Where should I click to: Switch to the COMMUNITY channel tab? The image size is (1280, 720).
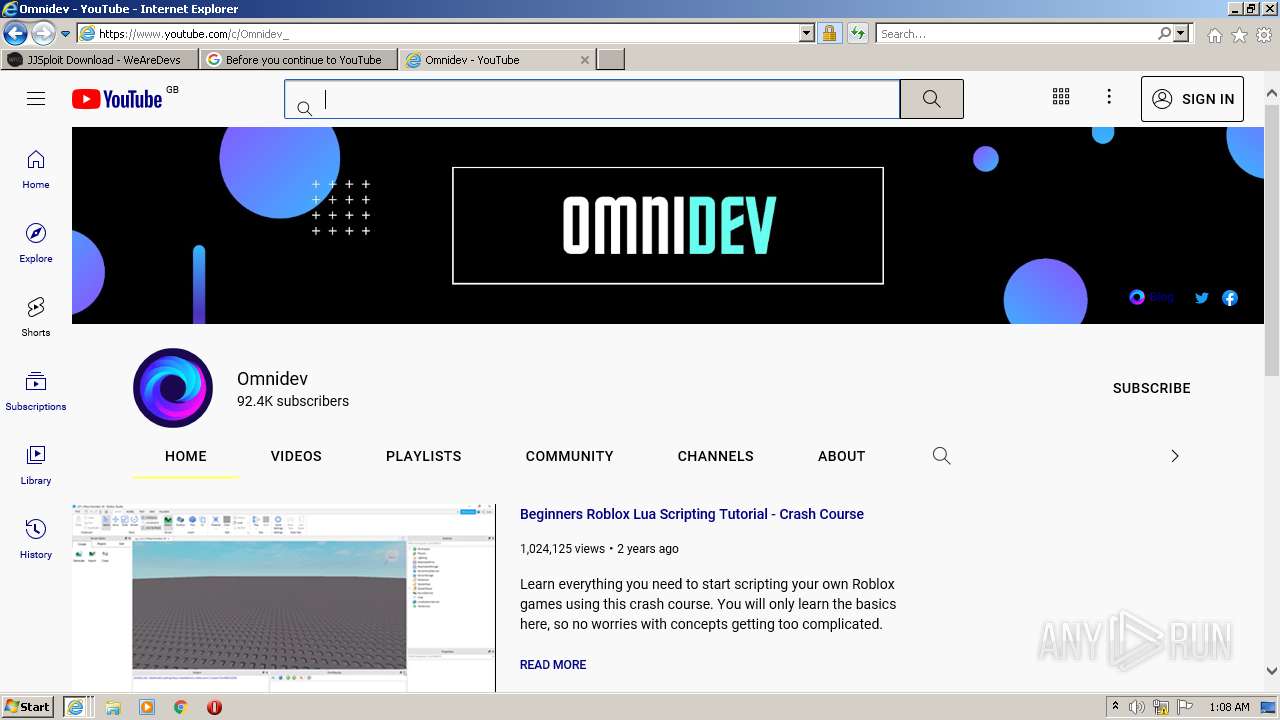[x=570, y=456]
